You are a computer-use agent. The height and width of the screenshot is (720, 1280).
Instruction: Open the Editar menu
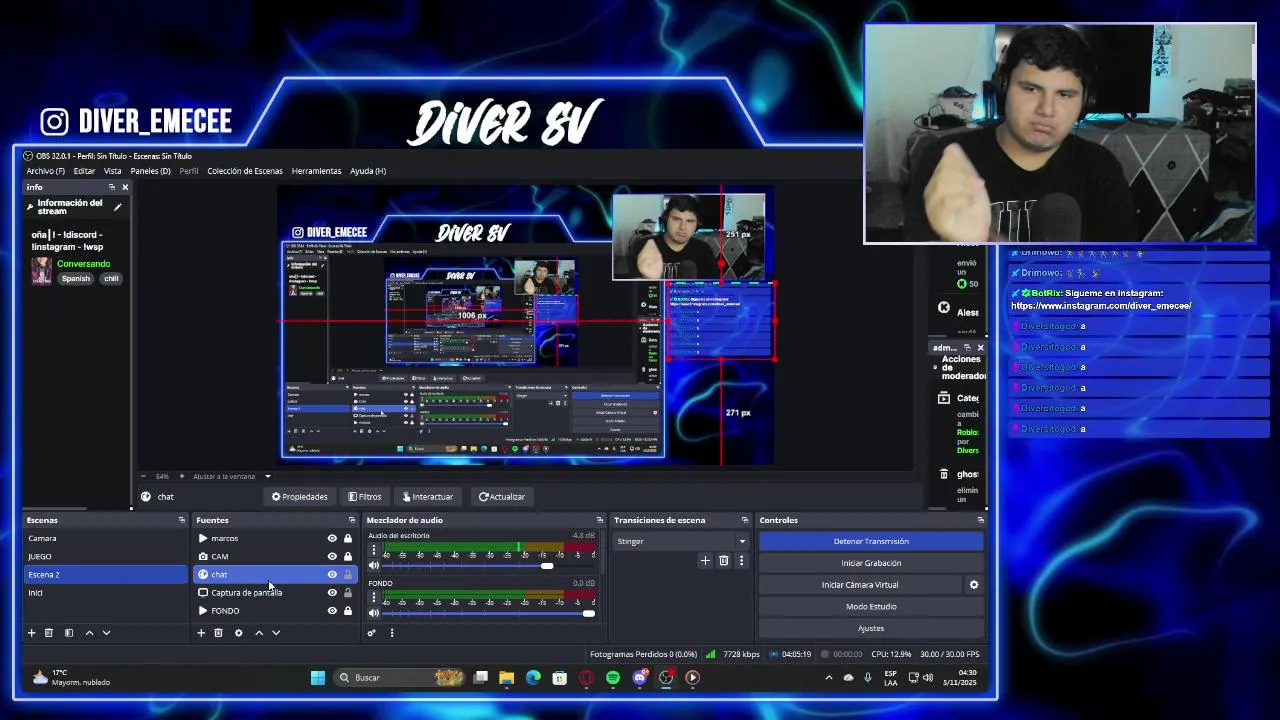(x=84, y=171)
